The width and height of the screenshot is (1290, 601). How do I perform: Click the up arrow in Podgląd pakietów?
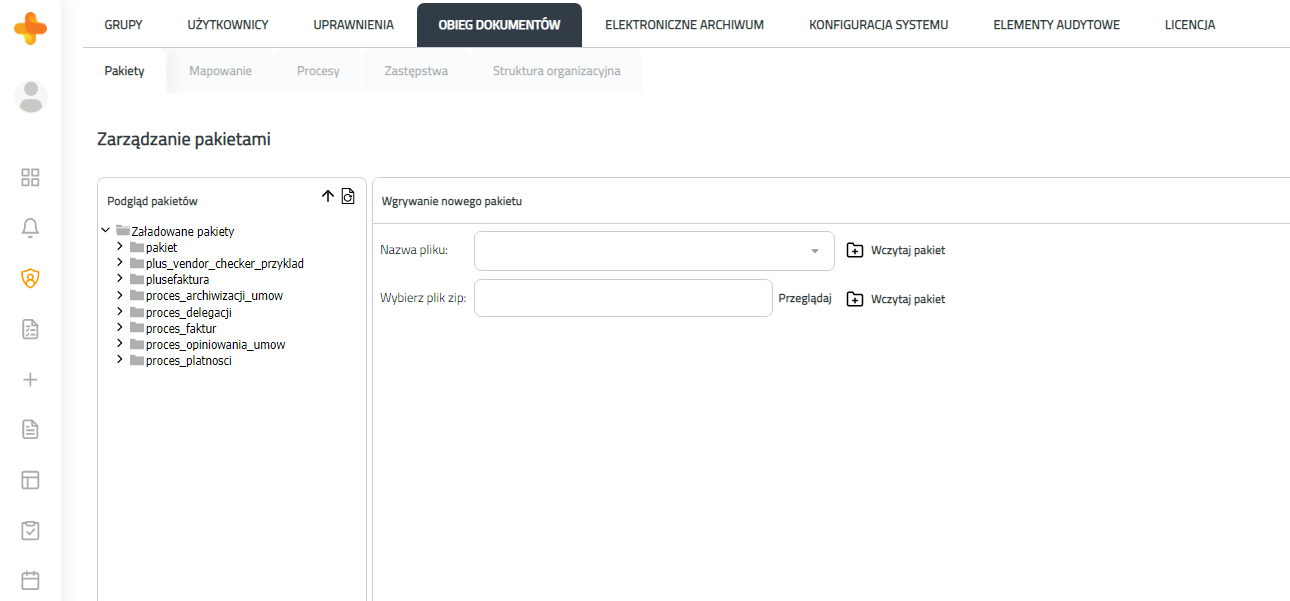(x=328, y=196)
